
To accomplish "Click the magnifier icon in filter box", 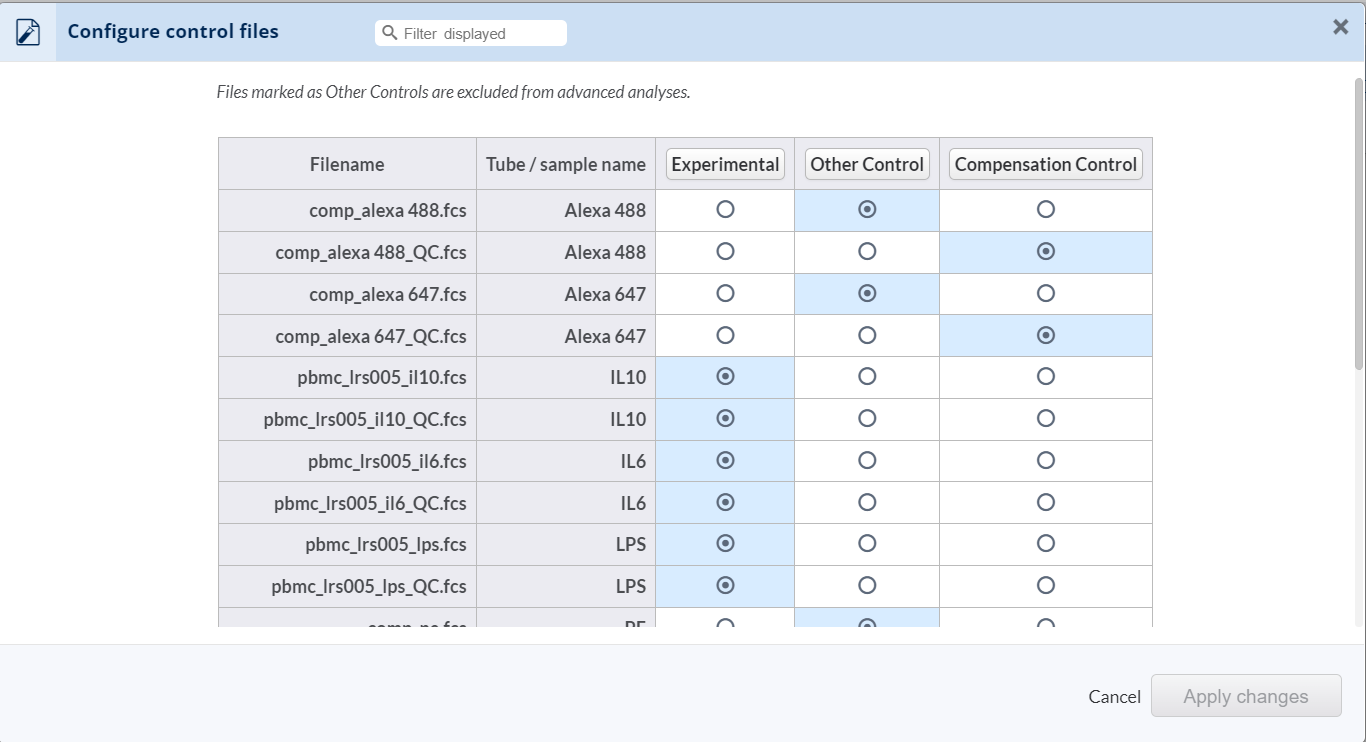I will pos(390,33).
